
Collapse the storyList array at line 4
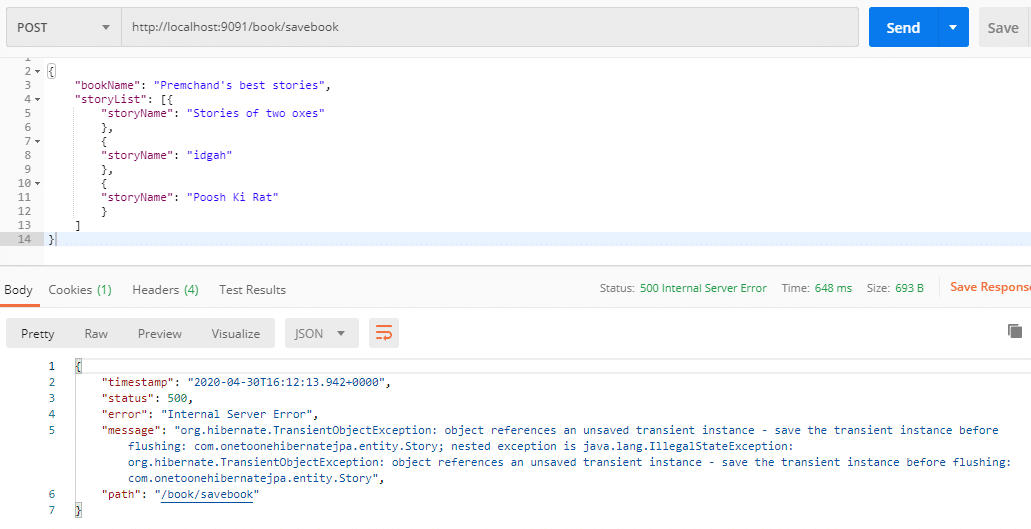[38, 100]
